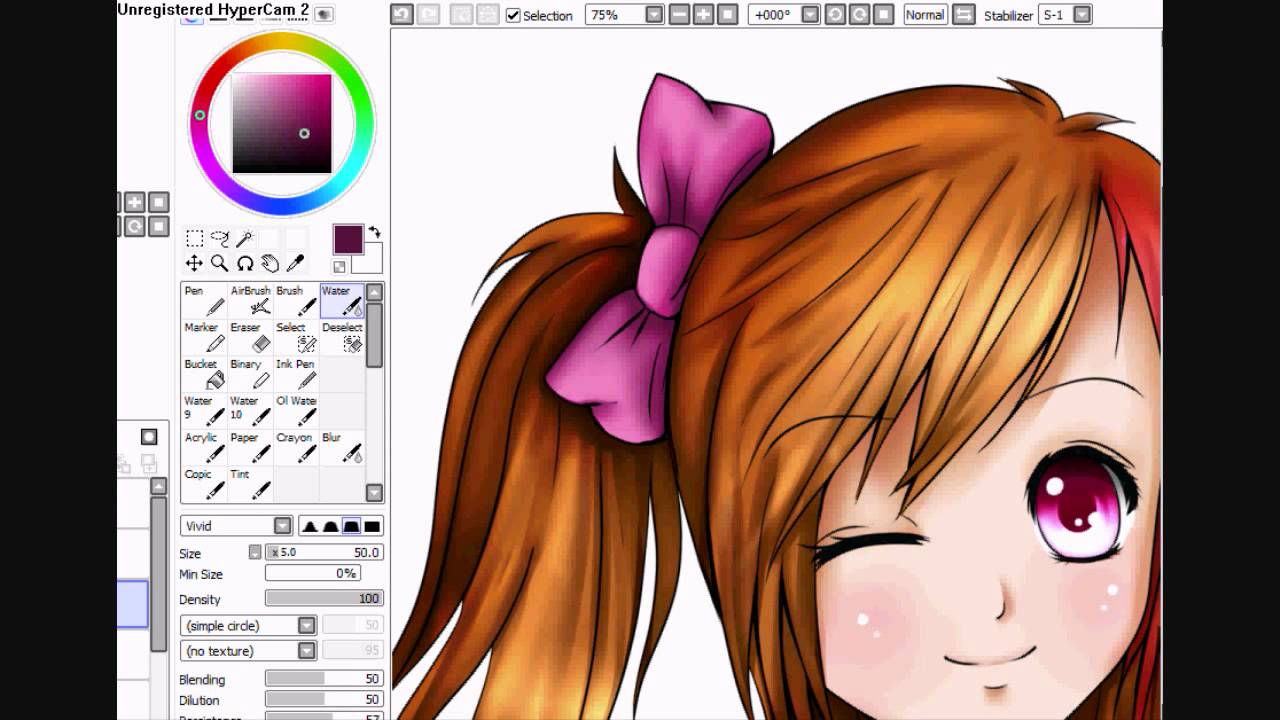Screen dimensions: 1280x720
Task: Click the tool panel scroll down arrow
Action: [374, 492]
